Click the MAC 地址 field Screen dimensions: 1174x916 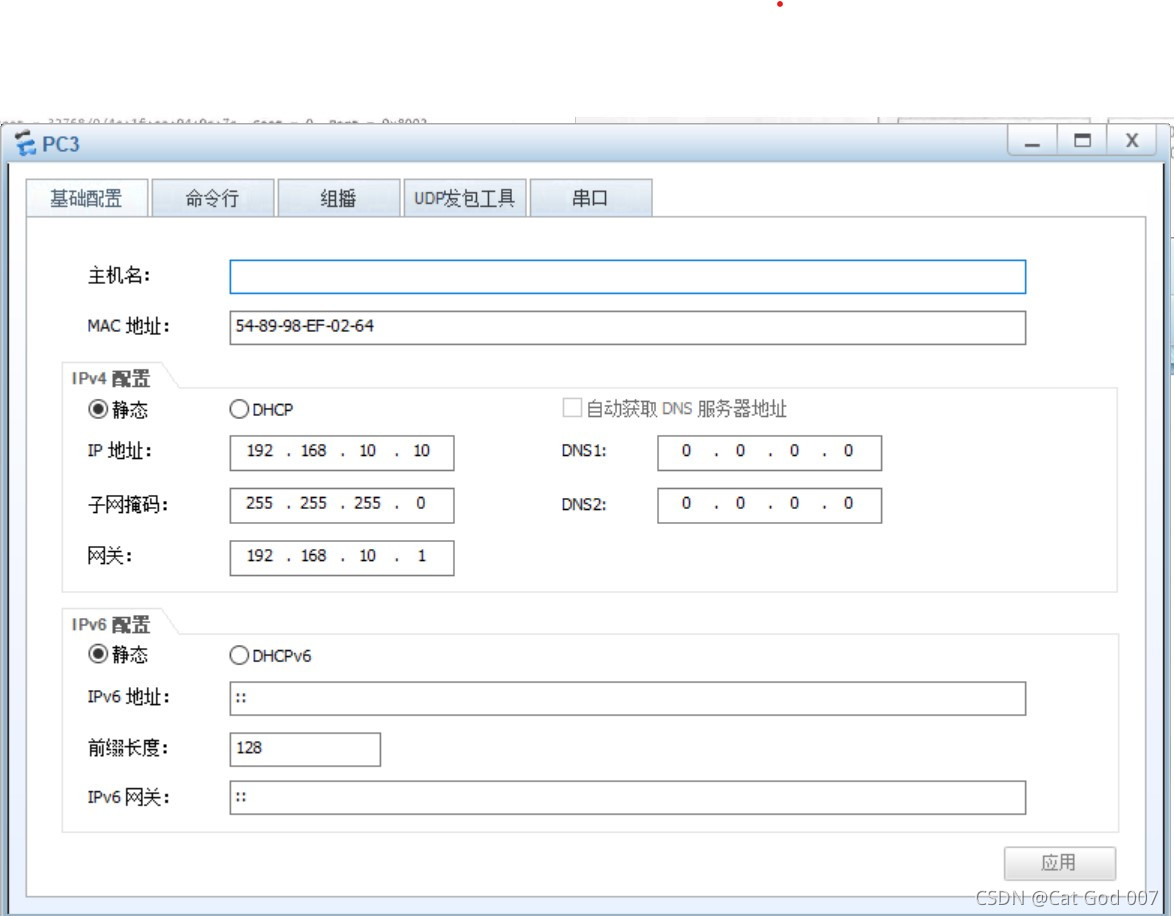tap(627, 328)
